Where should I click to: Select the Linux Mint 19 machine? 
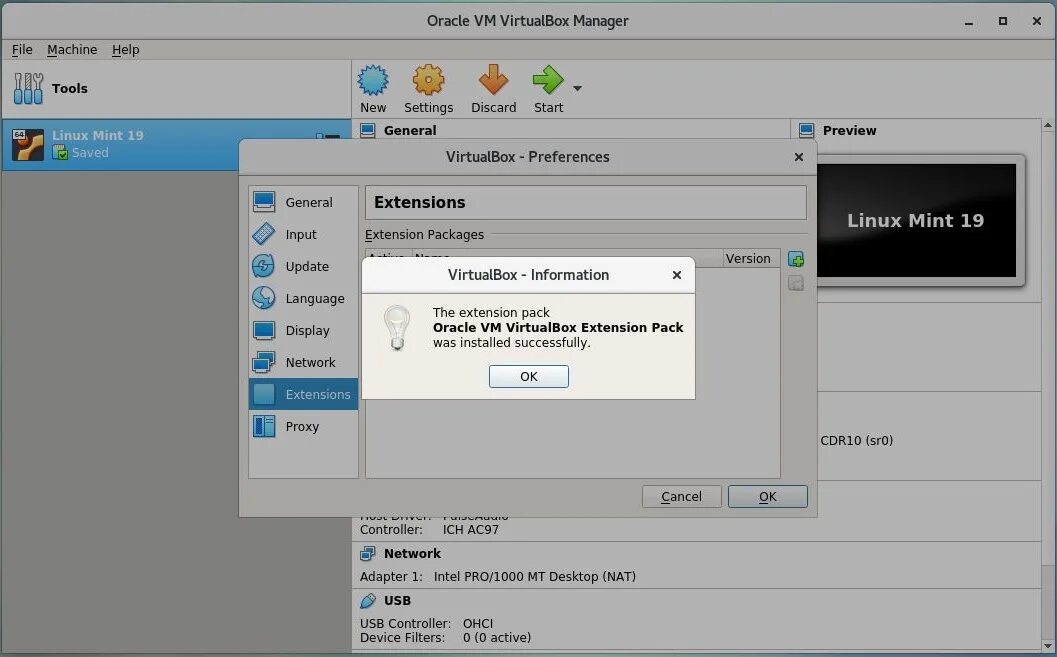pos(177,144)
